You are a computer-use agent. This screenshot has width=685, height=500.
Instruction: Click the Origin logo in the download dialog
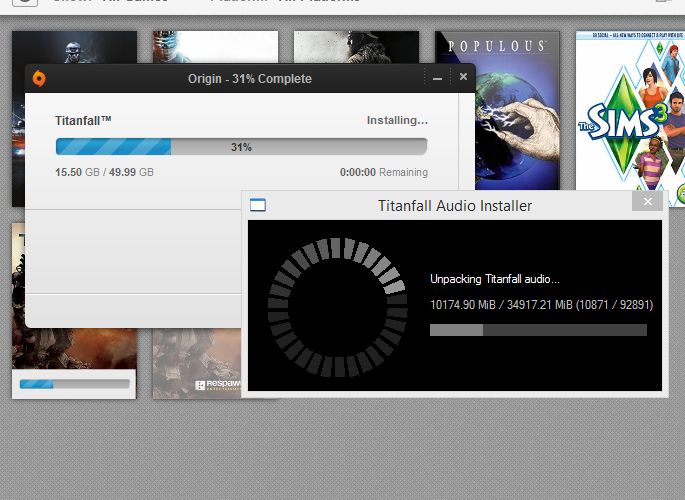pos(39,79)
